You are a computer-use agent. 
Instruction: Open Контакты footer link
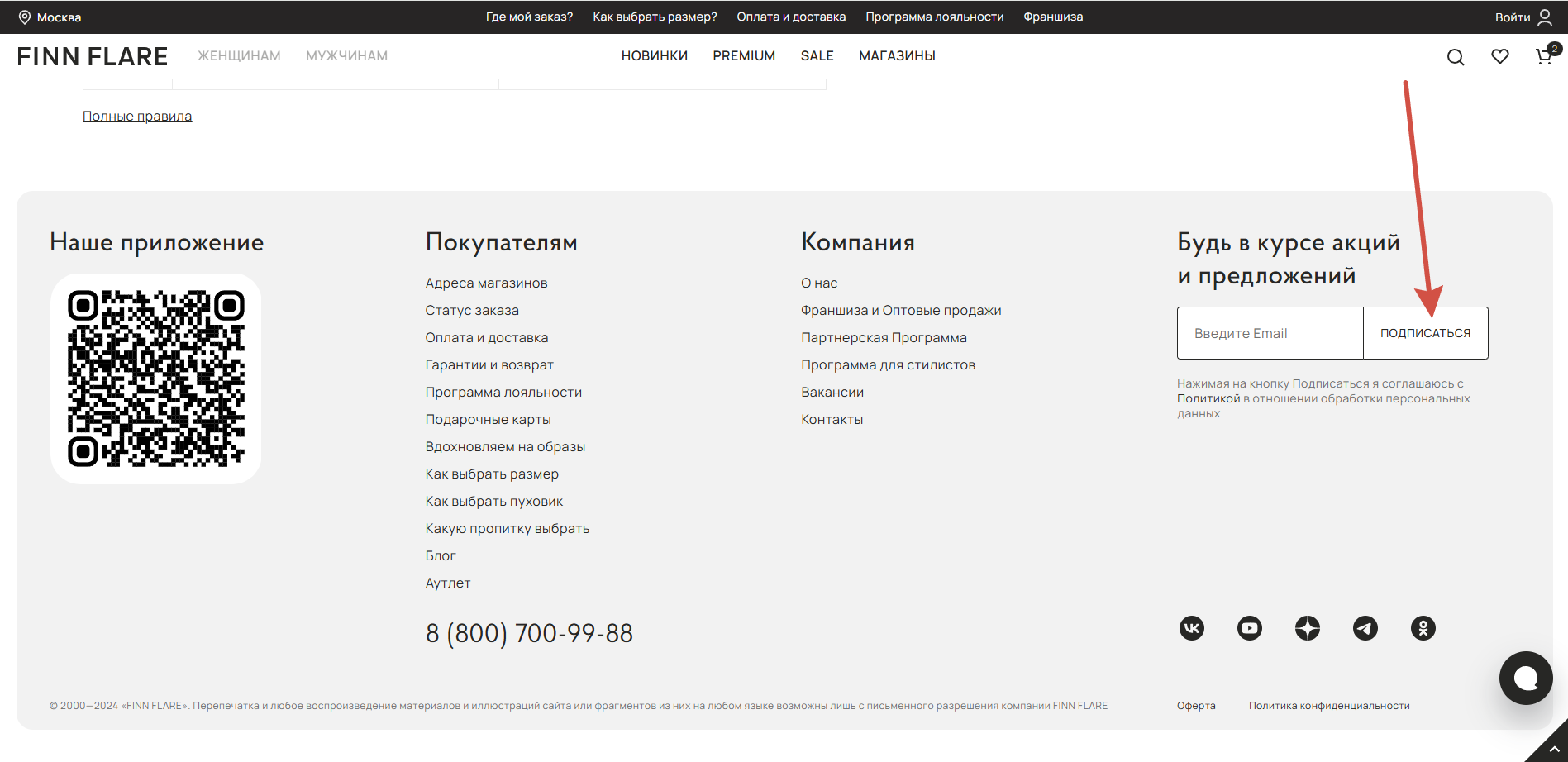point(832,419)
